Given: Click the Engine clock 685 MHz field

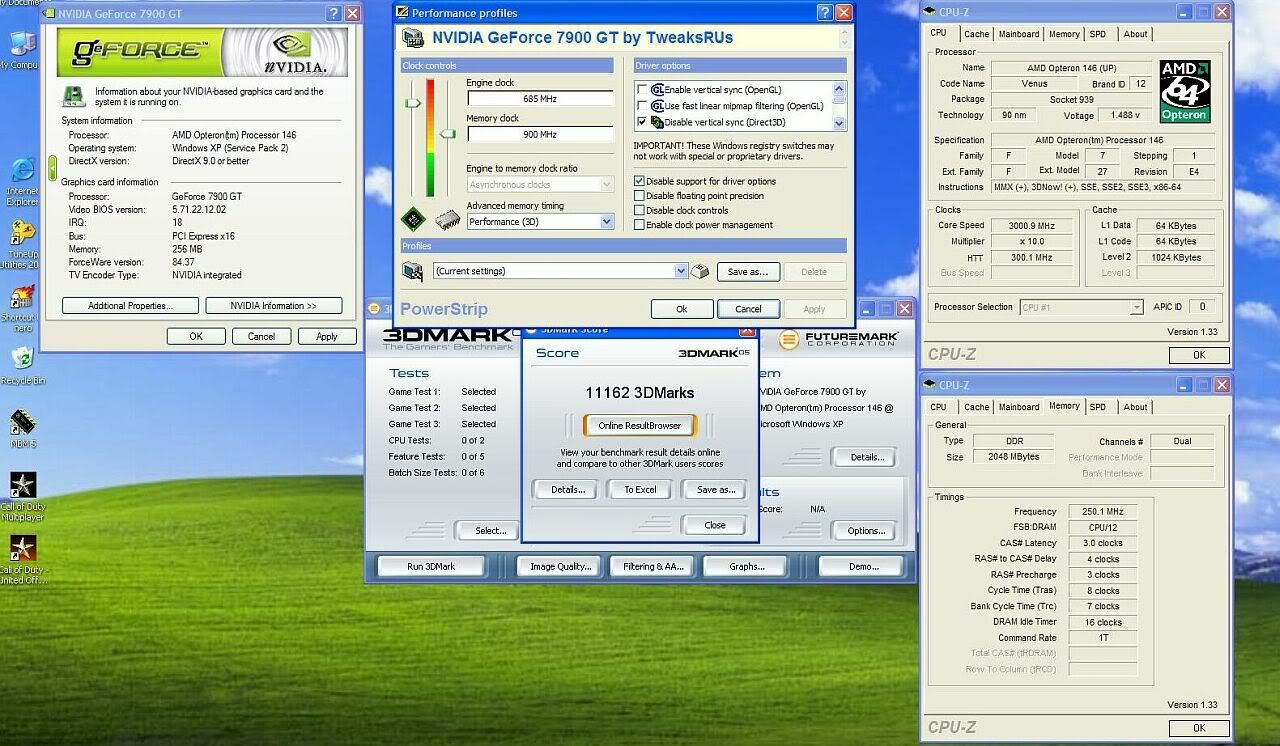Looking at the screenshot, I should click(x=540, y=99).
